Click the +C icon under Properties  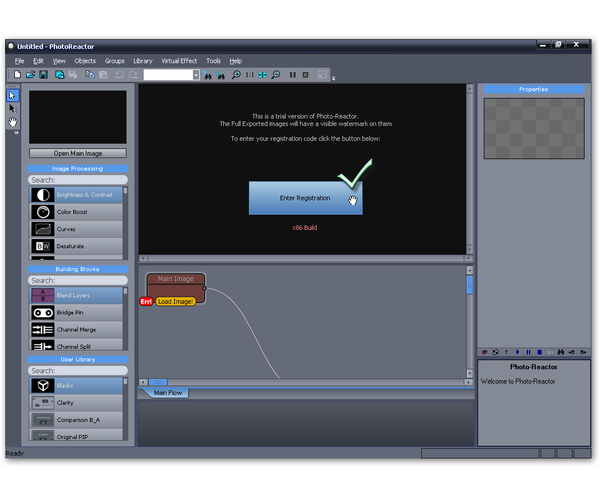coord(572,352)
